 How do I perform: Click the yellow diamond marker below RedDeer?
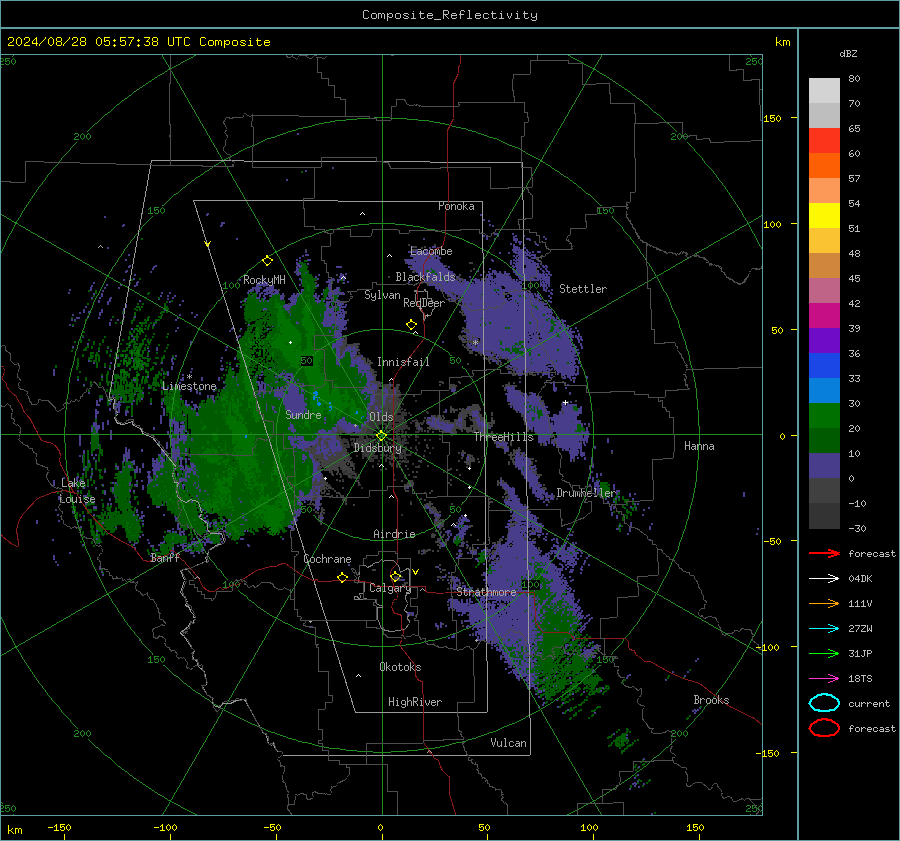(412, 325)
